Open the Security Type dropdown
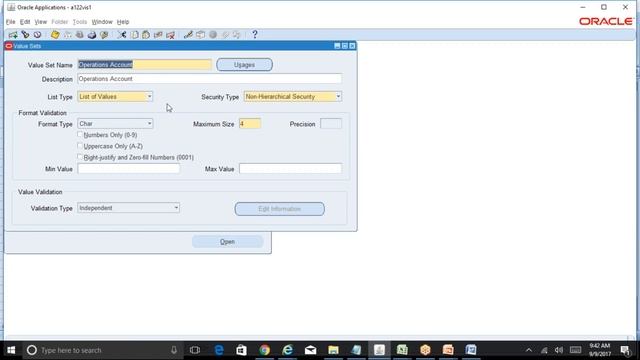 [338, 97]
